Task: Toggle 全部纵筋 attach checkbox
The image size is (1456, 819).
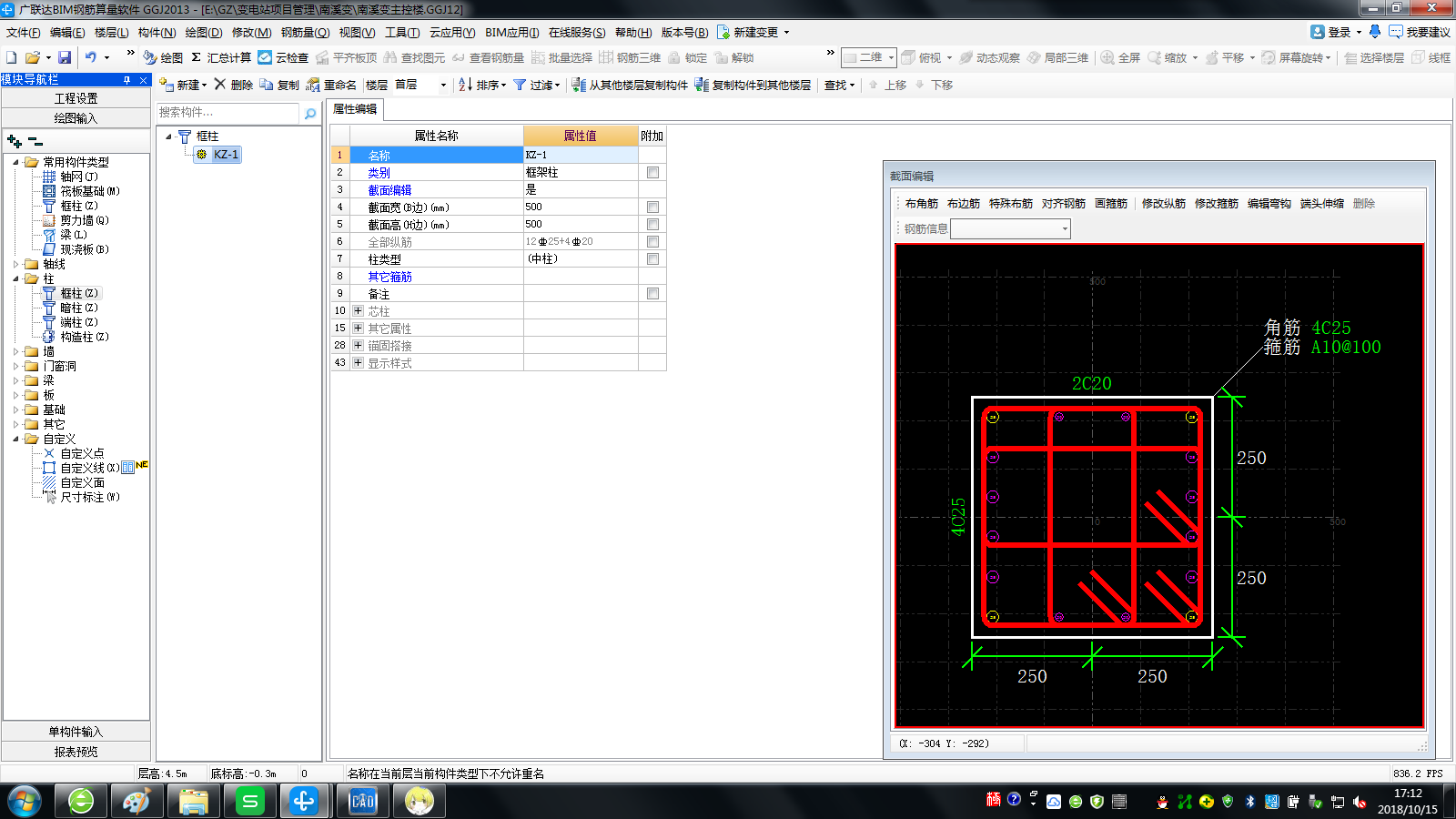Action: coord(652,241)
